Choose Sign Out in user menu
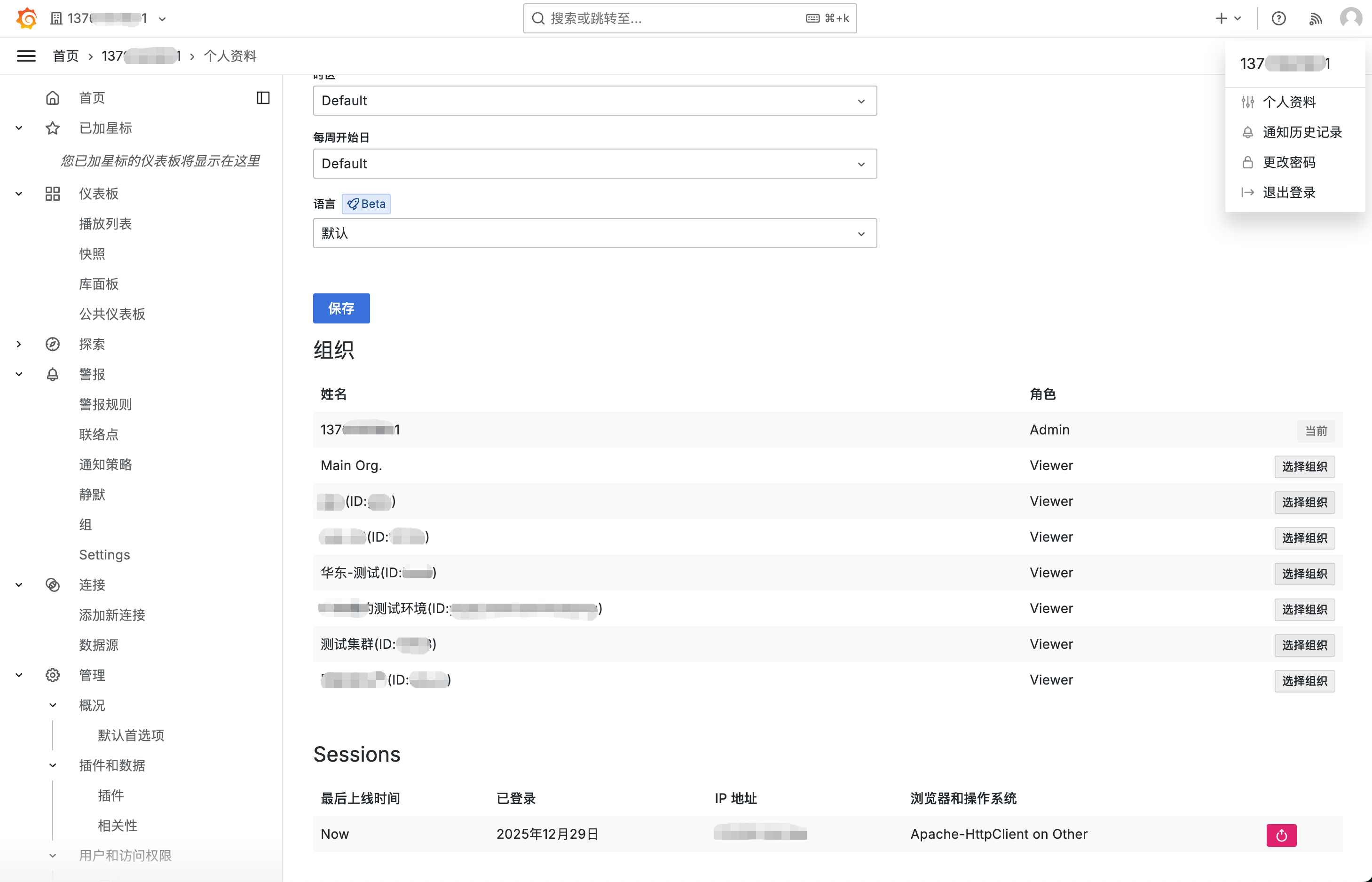Viewport: 1372px width, 882px height. [1289, 192]
